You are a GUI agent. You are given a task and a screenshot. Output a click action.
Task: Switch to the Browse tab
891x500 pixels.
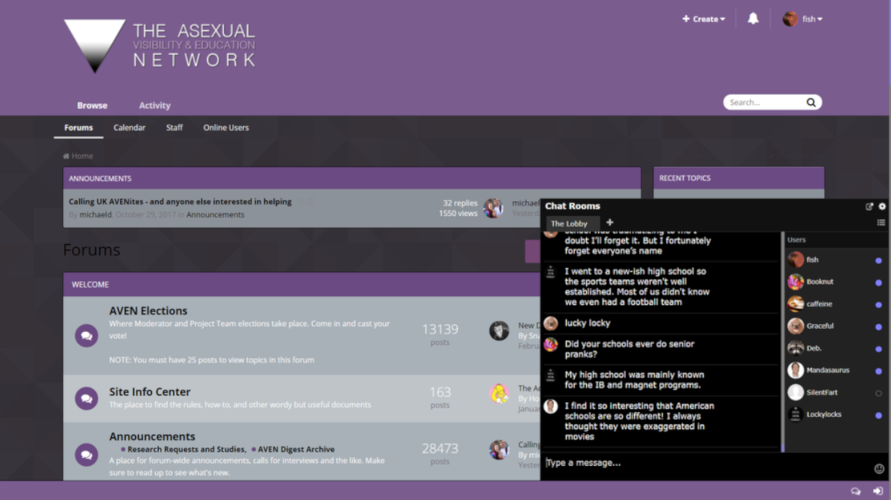(92, 105)
